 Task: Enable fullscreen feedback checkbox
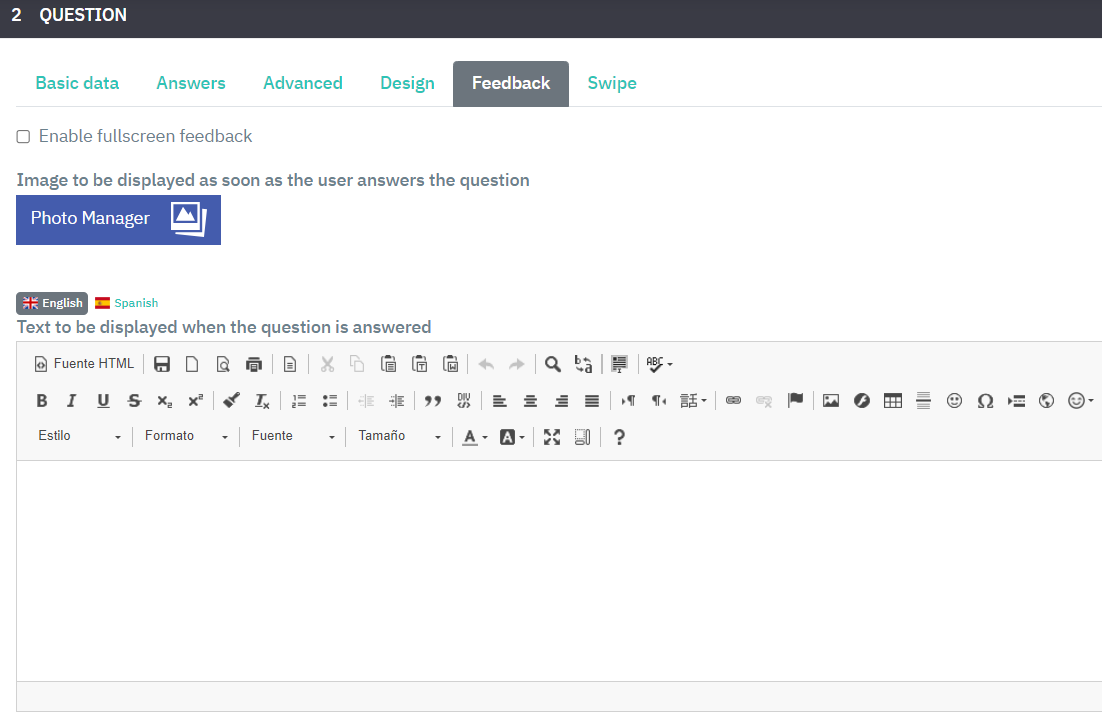(23, 136)
